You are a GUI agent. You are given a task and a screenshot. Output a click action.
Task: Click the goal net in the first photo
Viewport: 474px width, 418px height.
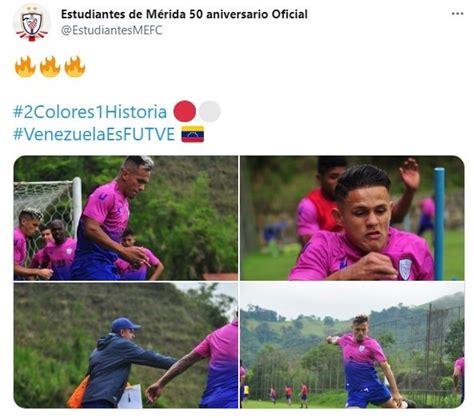pos(45,208)
